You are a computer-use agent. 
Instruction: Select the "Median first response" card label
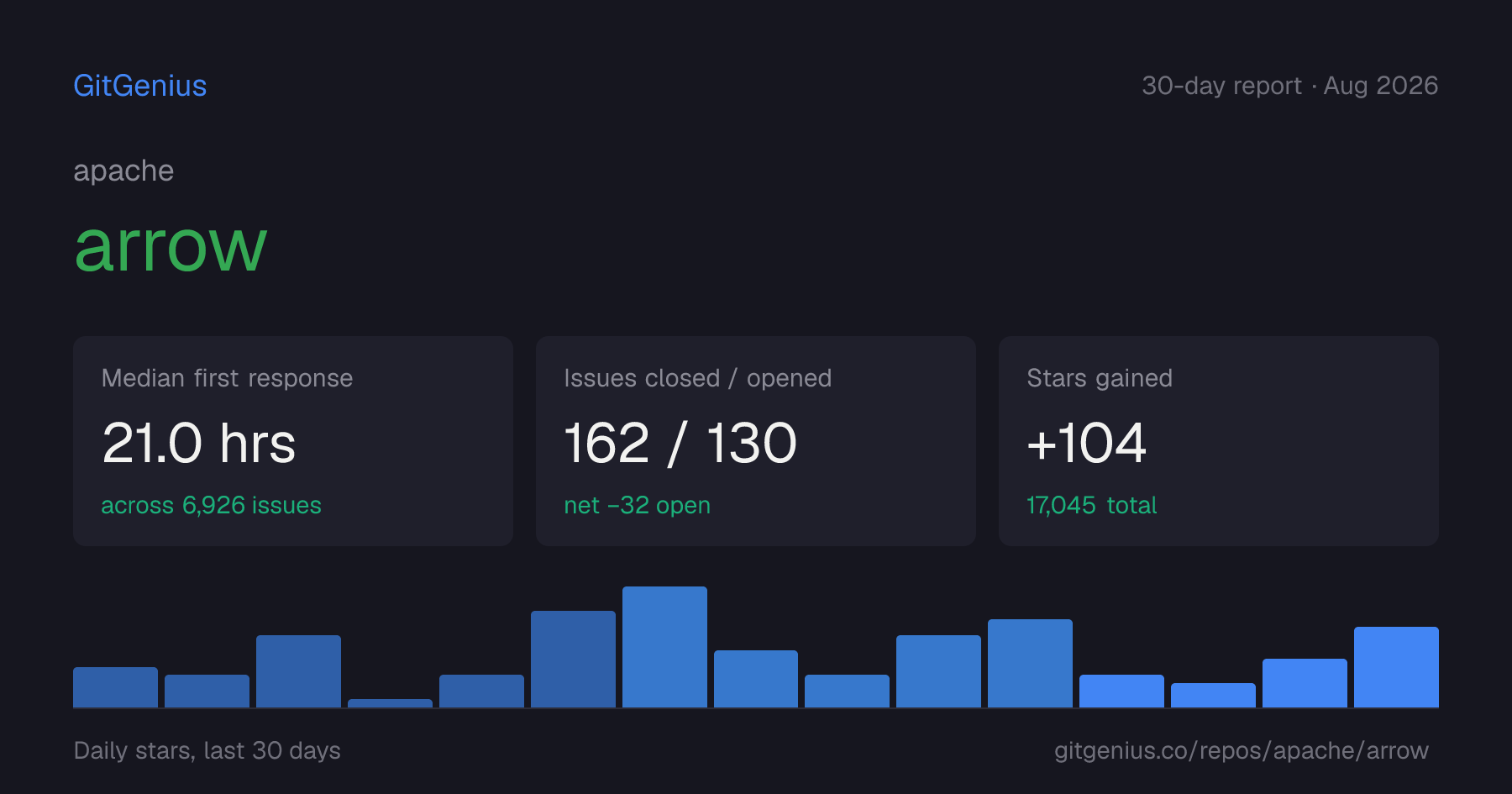(x=227, y=378)
